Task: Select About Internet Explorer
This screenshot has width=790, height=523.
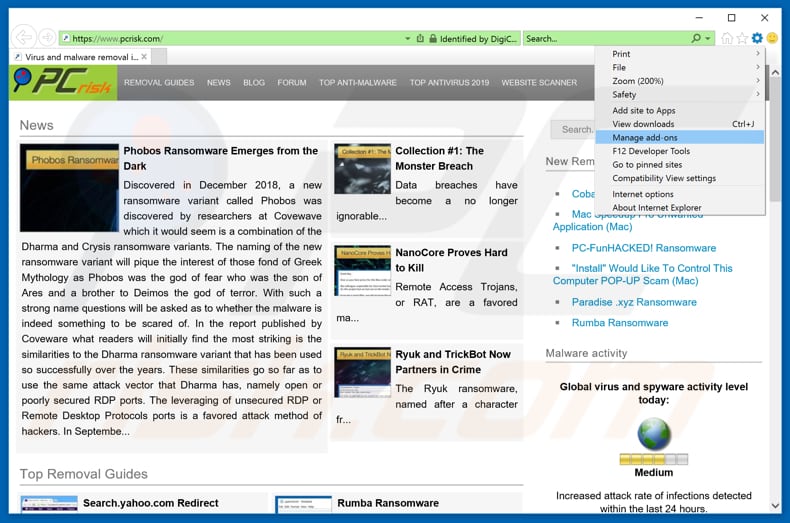Action: [680, 208]
